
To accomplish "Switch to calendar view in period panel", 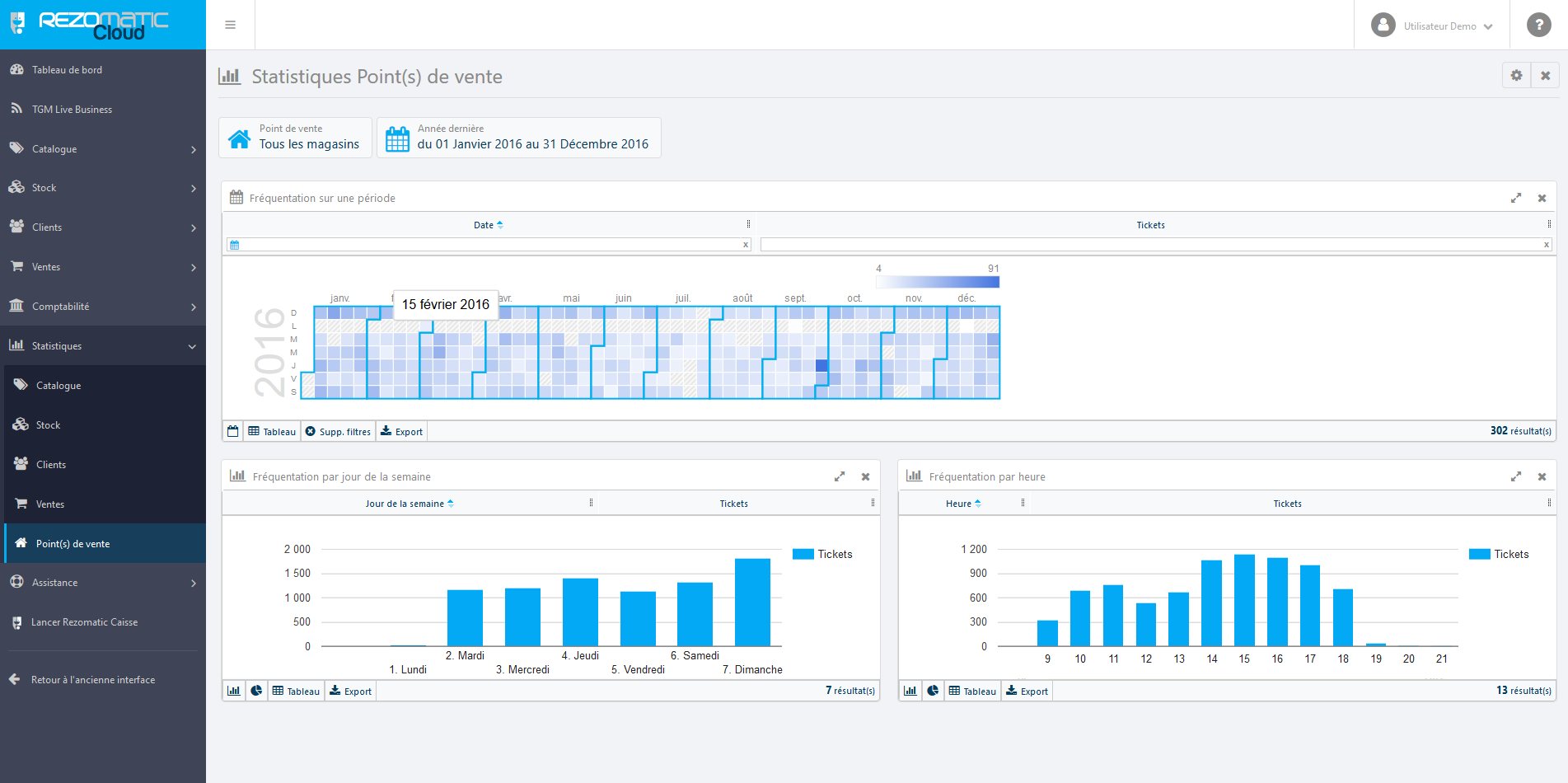I will [233, 431].
